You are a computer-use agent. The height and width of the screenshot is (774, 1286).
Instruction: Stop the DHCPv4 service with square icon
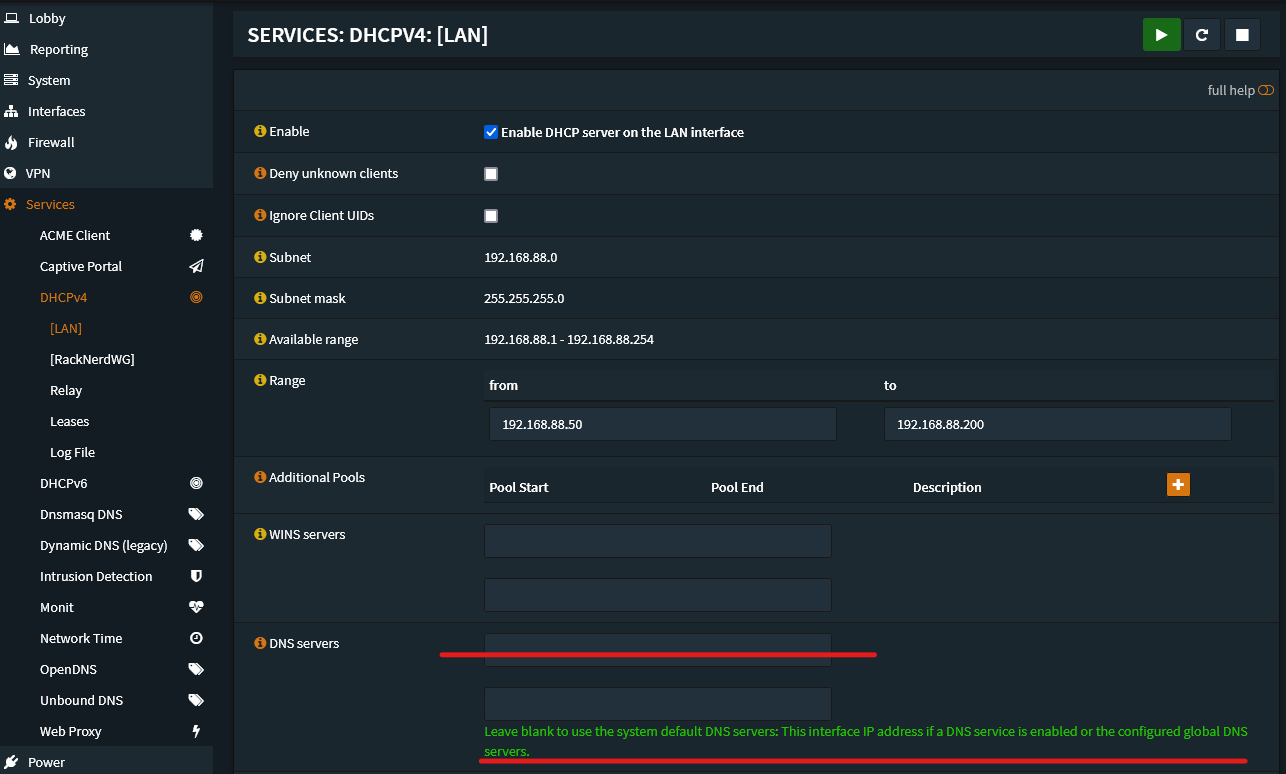coord(1242,34)
